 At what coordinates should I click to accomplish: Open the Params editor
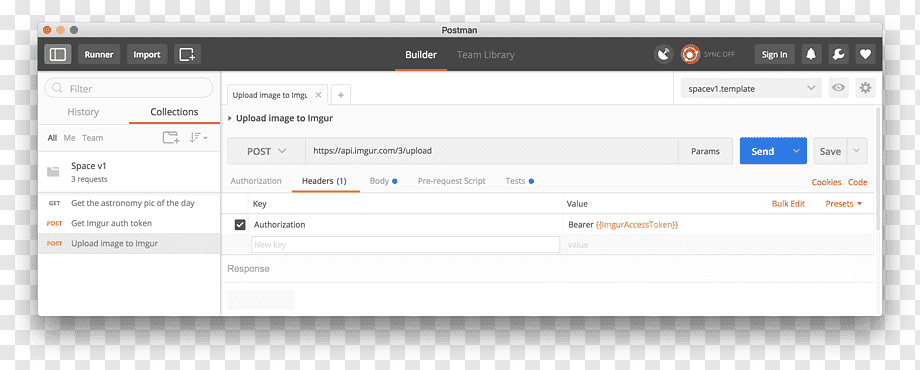705,151
